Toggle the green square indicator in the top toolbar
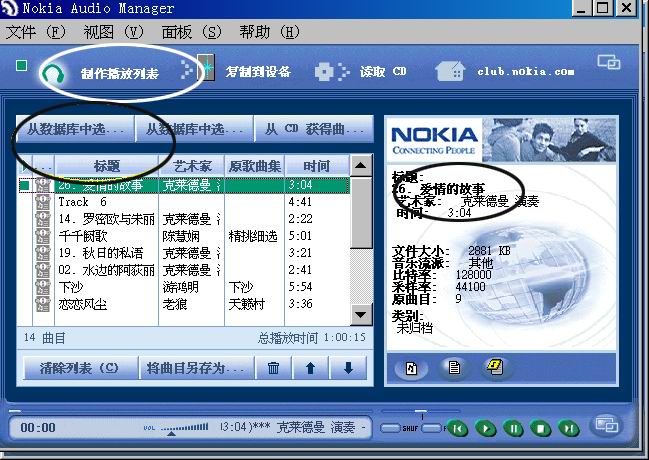Screen dimensions: 649x460 (22, 65)
